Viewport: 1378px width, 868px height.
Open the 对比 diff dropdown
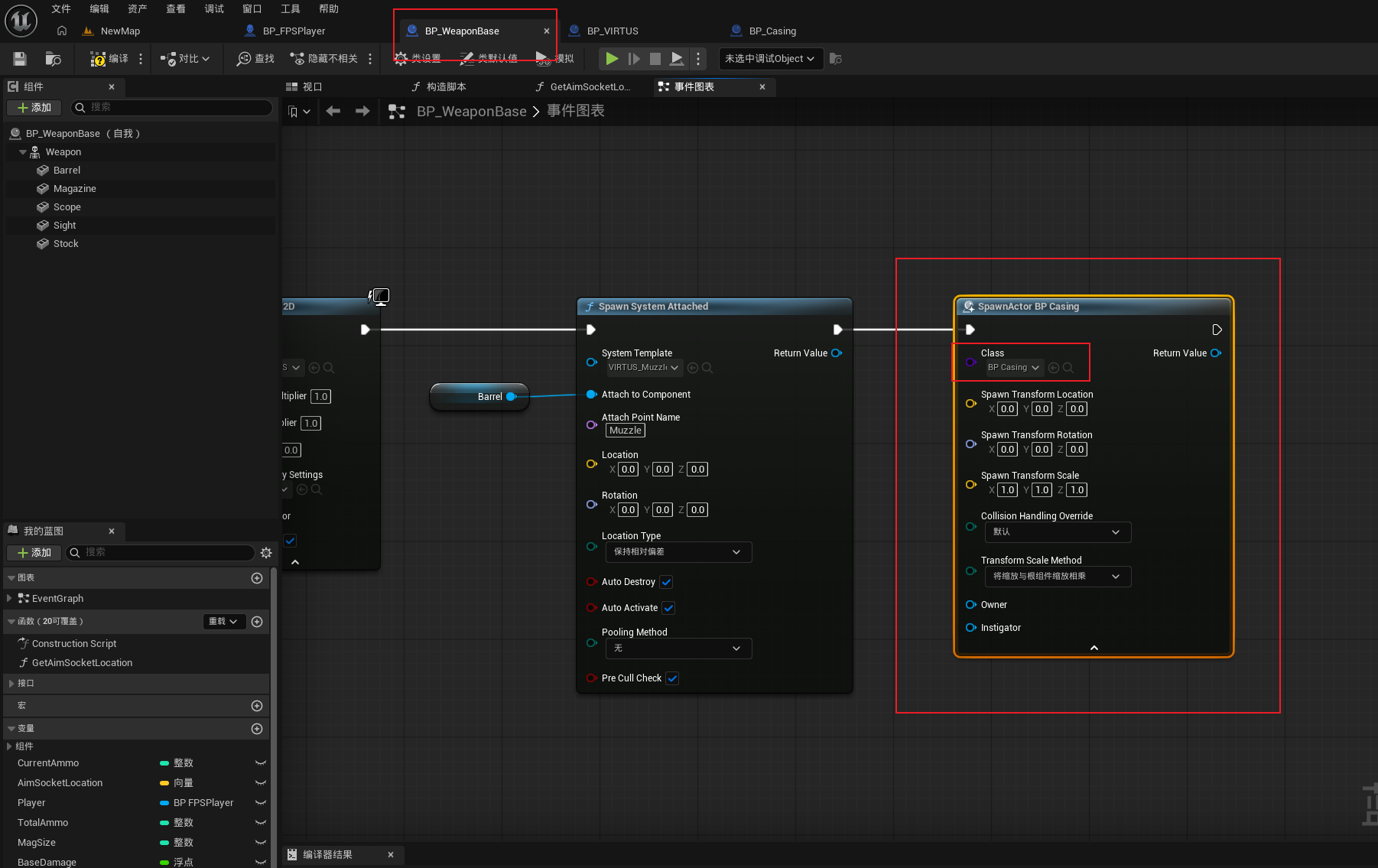tap(184, 59)
